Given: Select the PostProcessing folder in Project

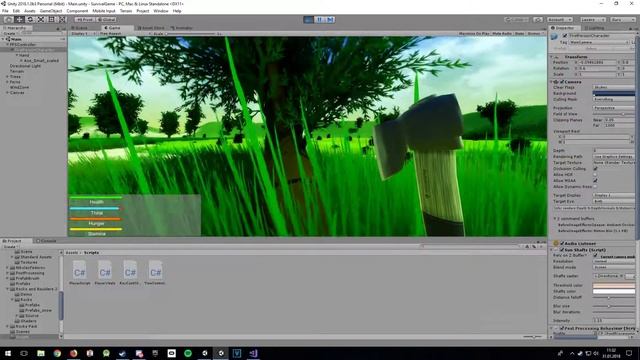Looking at the screenshot, I should (x=30, y=273).
